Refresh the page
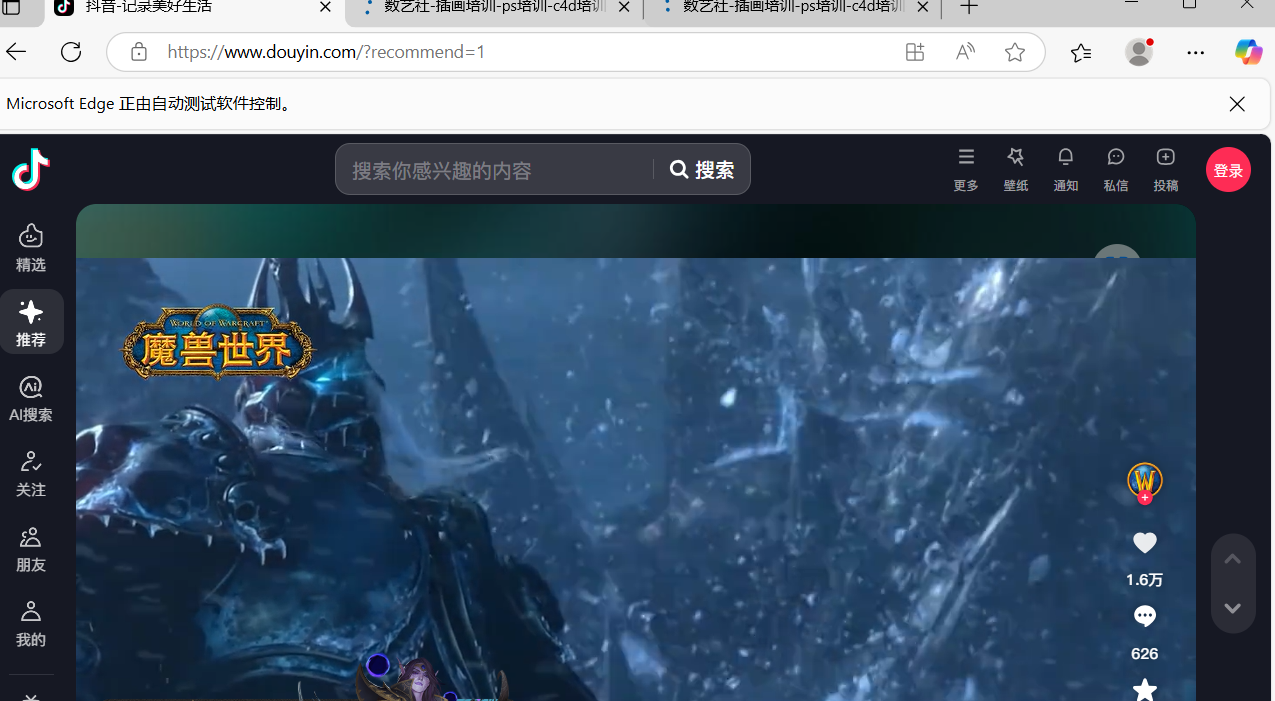 (71, 52)
